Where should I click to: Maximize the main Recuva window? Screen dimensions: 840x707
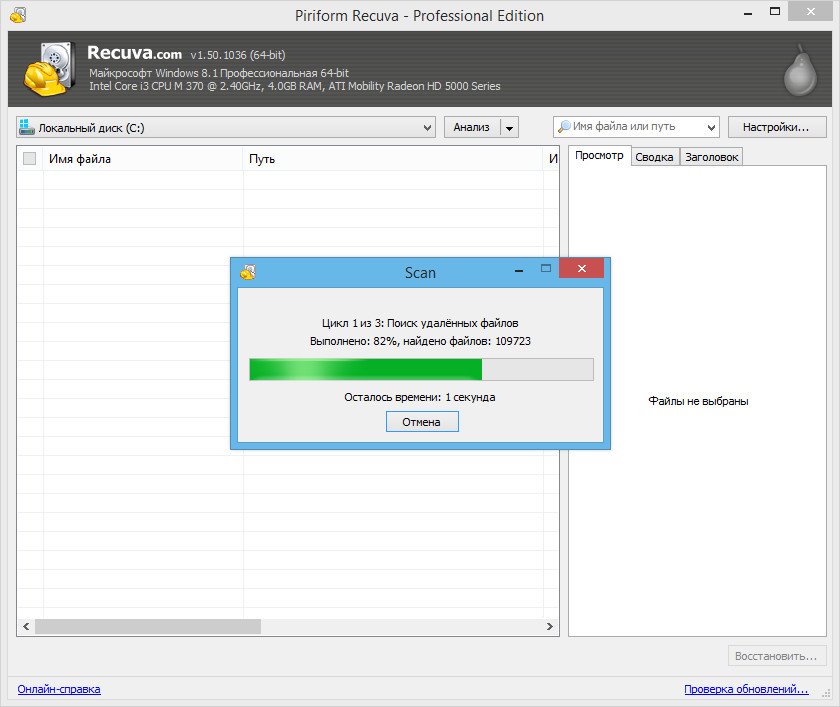(775, 11)
